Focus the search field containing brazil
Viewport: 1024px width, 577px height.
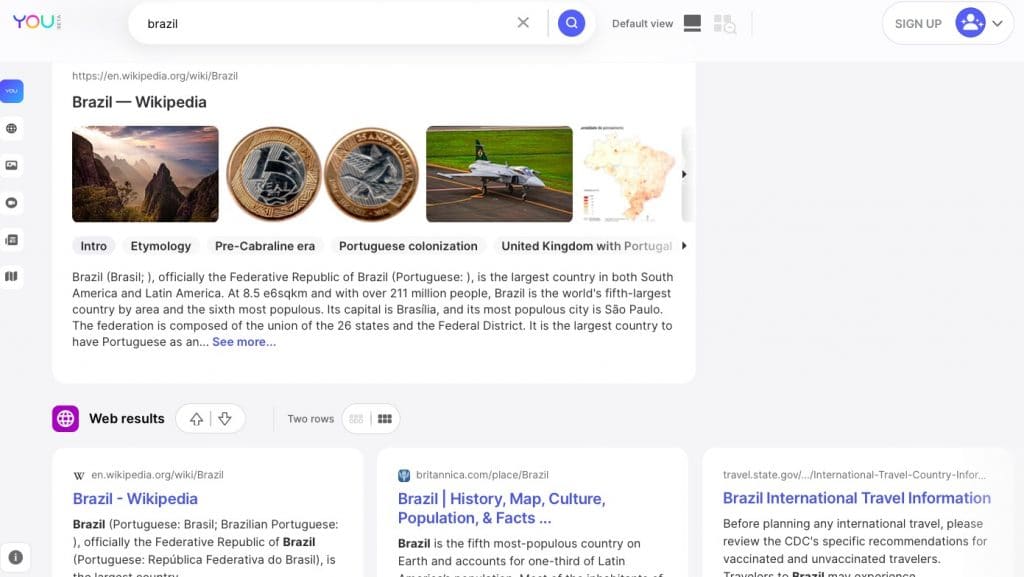click(327, 23)
